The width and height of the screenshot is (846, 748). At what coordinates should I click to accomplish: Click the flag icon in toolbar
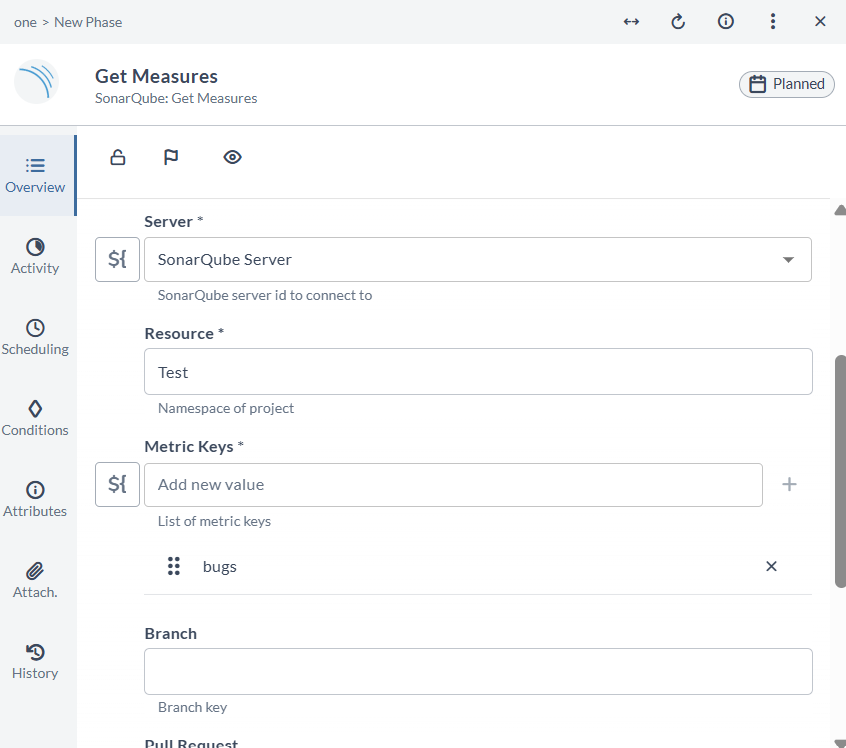pos(171,157)
